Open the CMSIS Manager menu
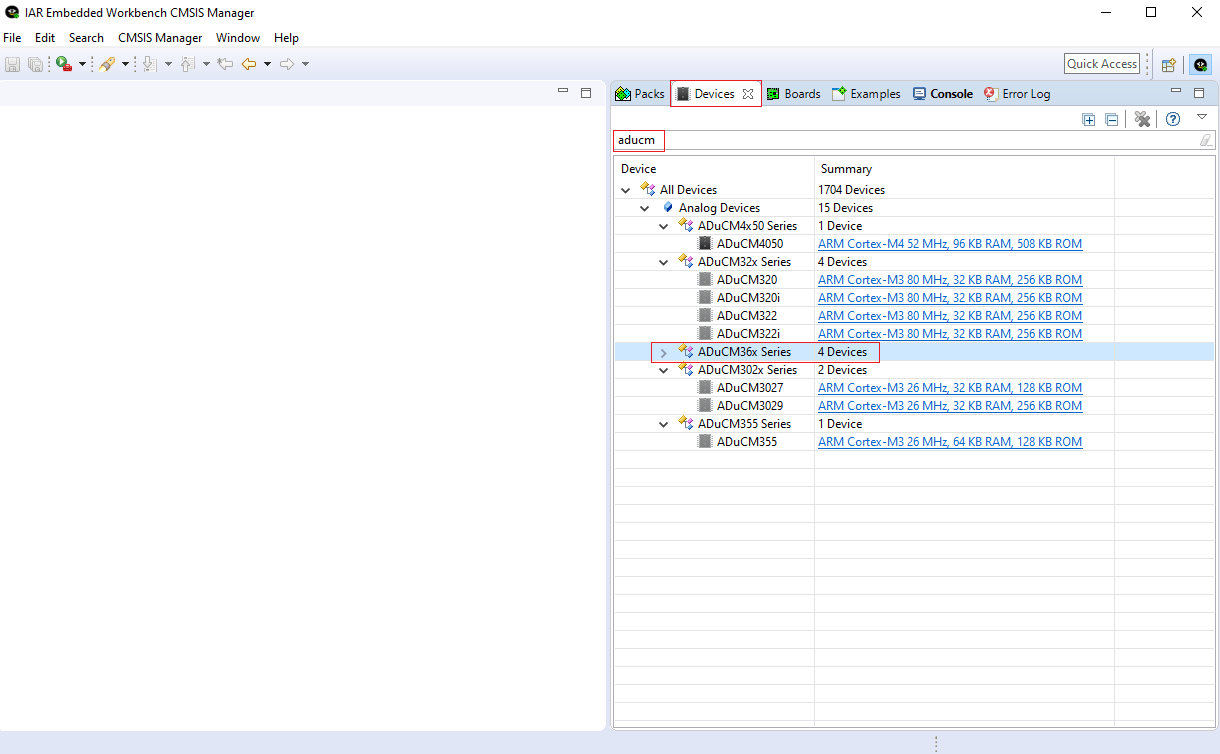This screenshot has width=1220, height=754. (x=160, y=38)
